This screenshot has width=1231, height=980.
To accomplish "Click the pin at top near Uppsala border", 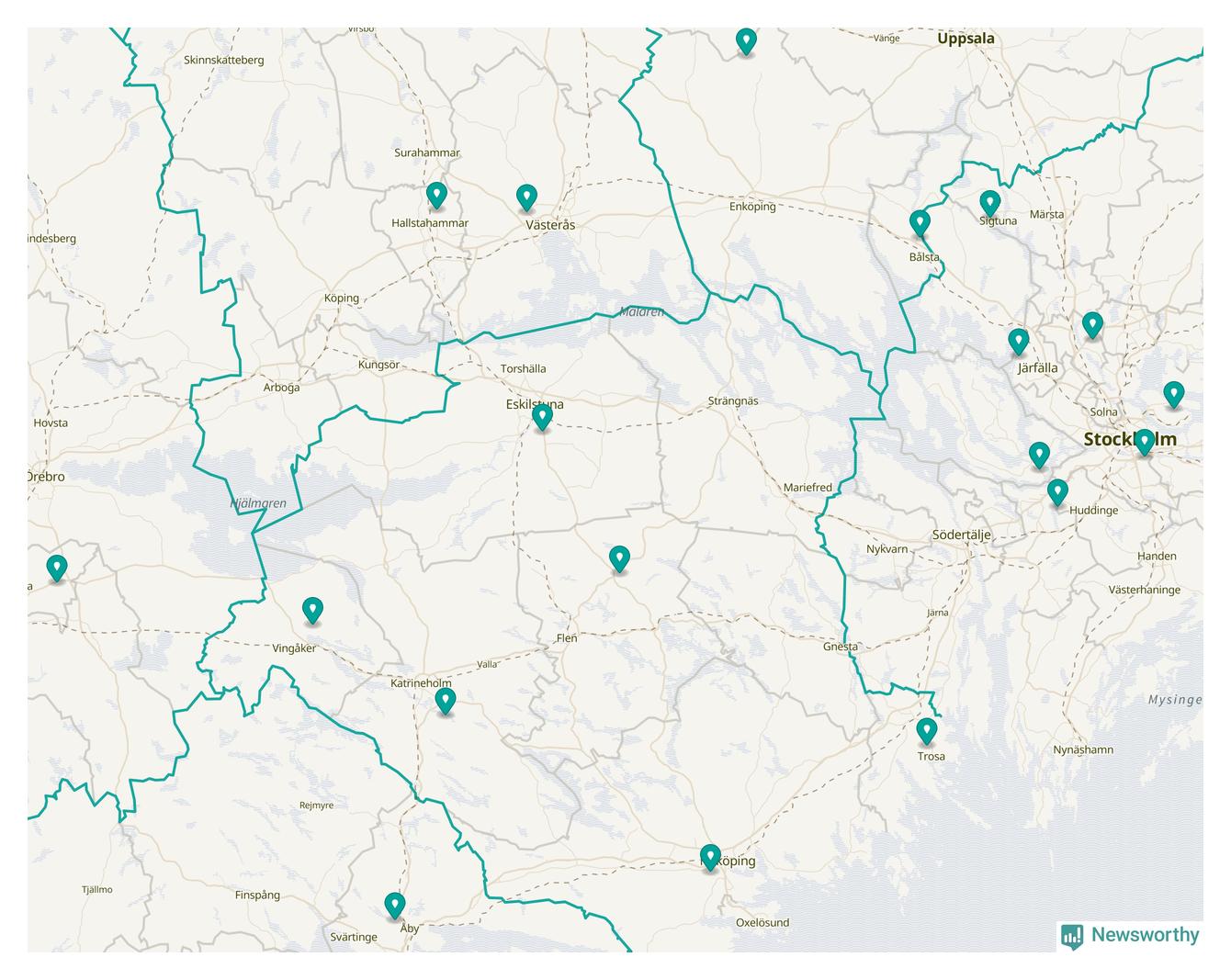I will coord(747,40).
